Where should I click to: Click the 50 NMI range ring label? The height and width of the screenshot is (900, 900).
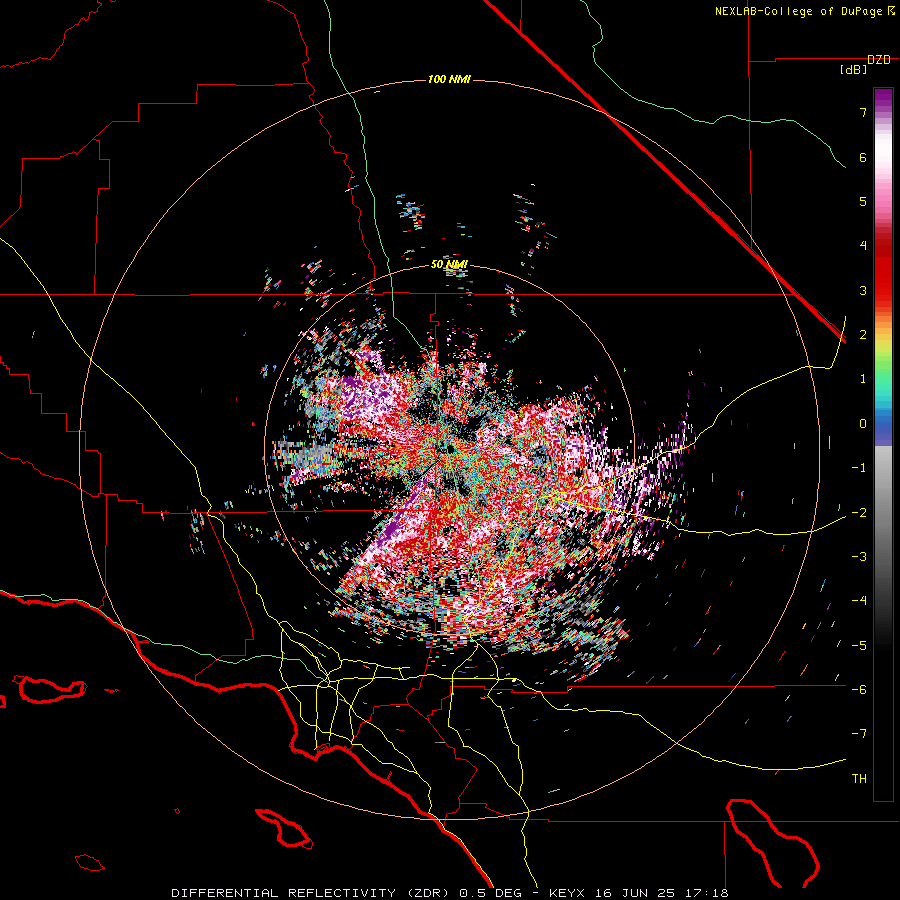(449, 264)
